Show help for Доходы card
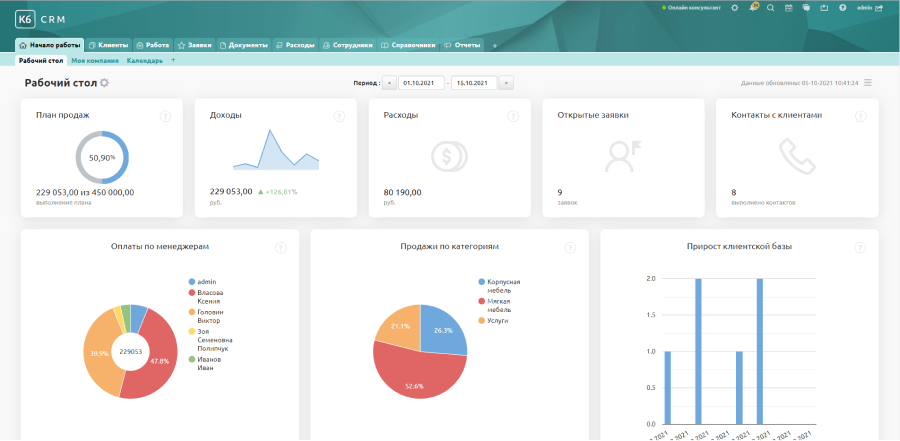This screenshot has width=900, height=441. tap(339, 116)
